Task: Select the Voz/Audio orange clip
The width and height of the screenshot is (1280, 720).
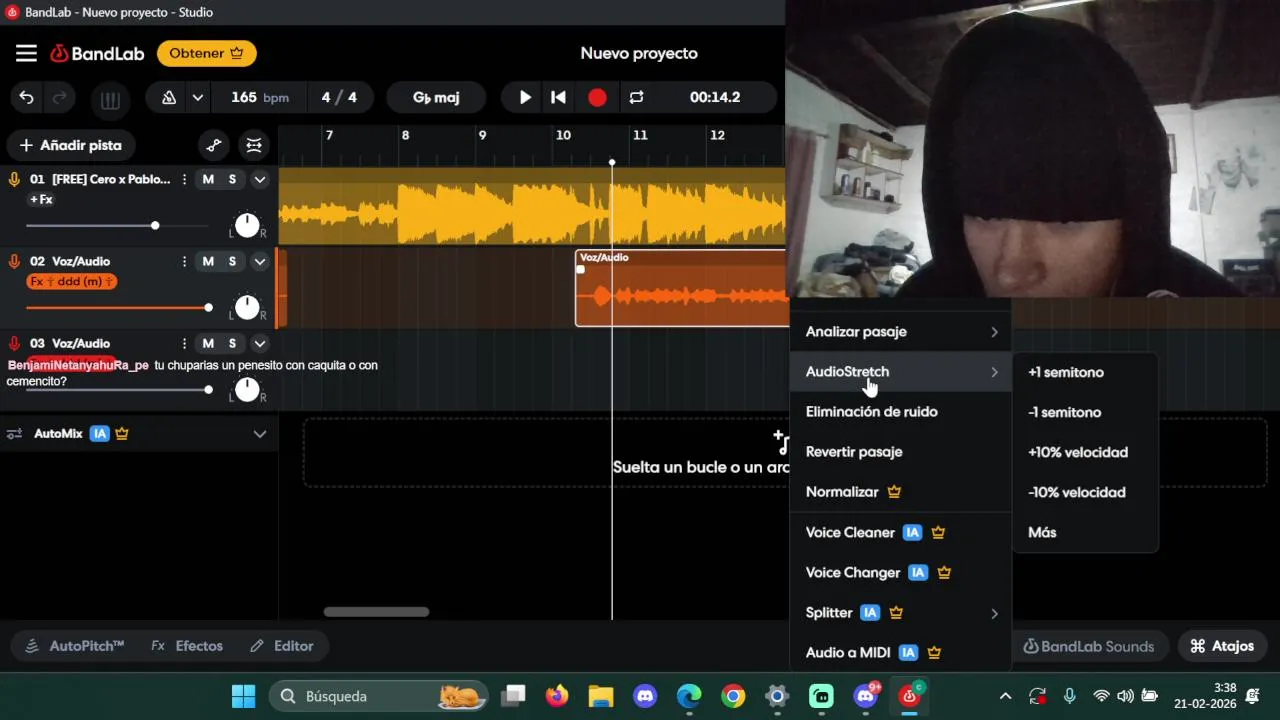Action: (681, 288)
